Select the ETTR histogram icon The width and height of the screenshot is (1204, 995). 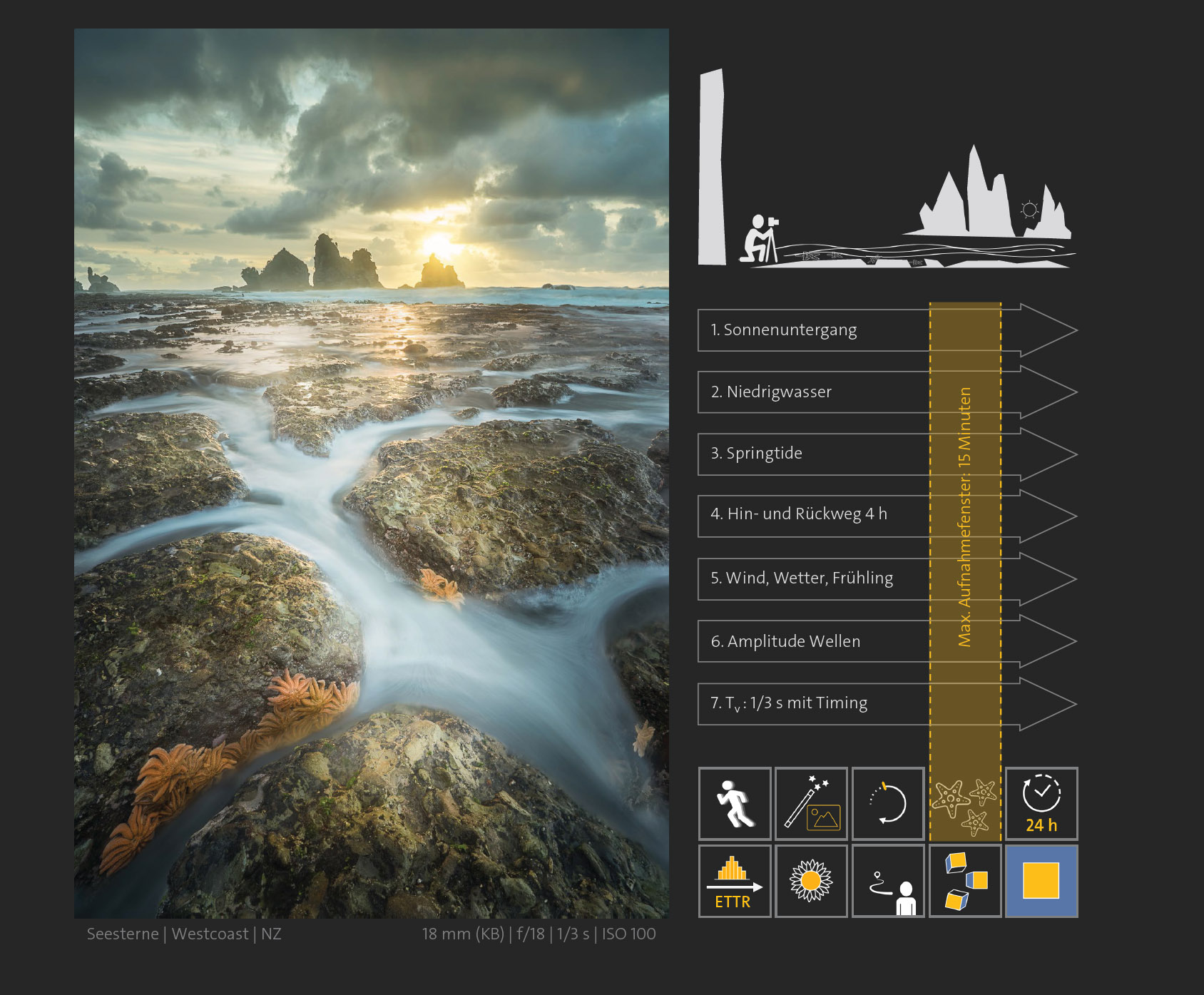pyautogui.click(x=735, y=881)
